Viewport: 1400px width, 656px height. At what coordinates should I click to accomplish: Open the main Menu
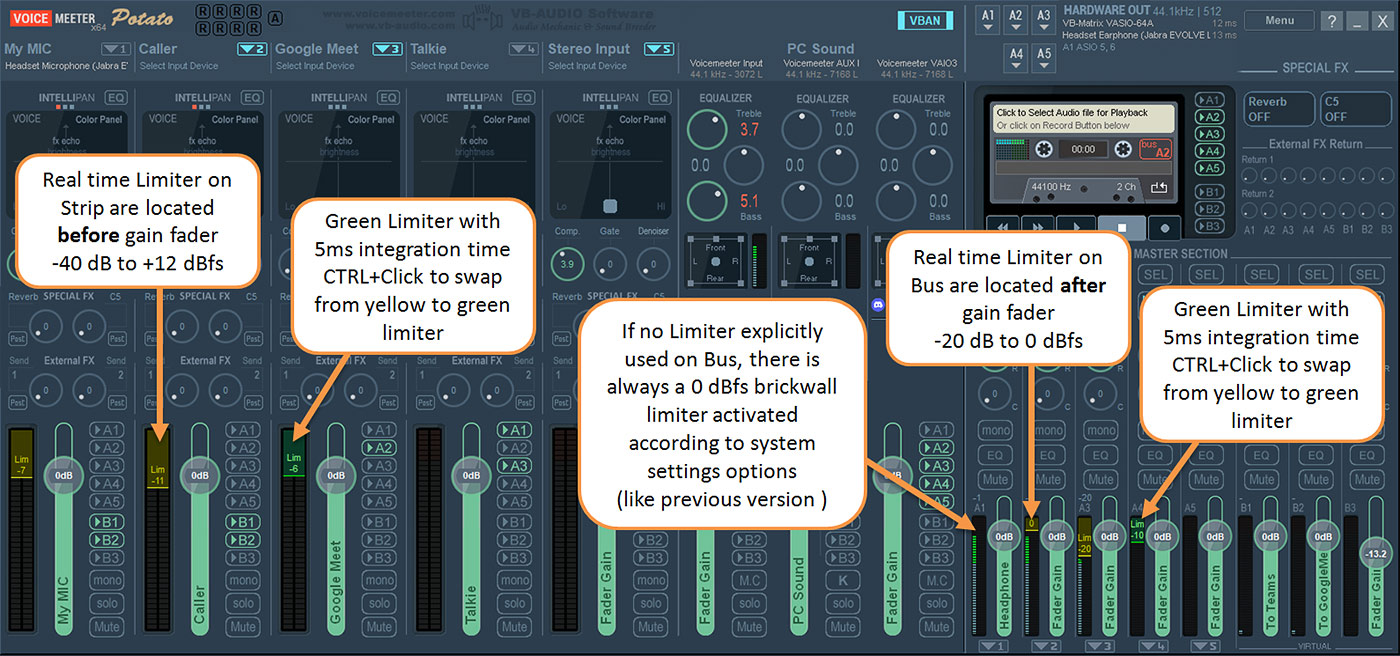(x=1280, y=20)
